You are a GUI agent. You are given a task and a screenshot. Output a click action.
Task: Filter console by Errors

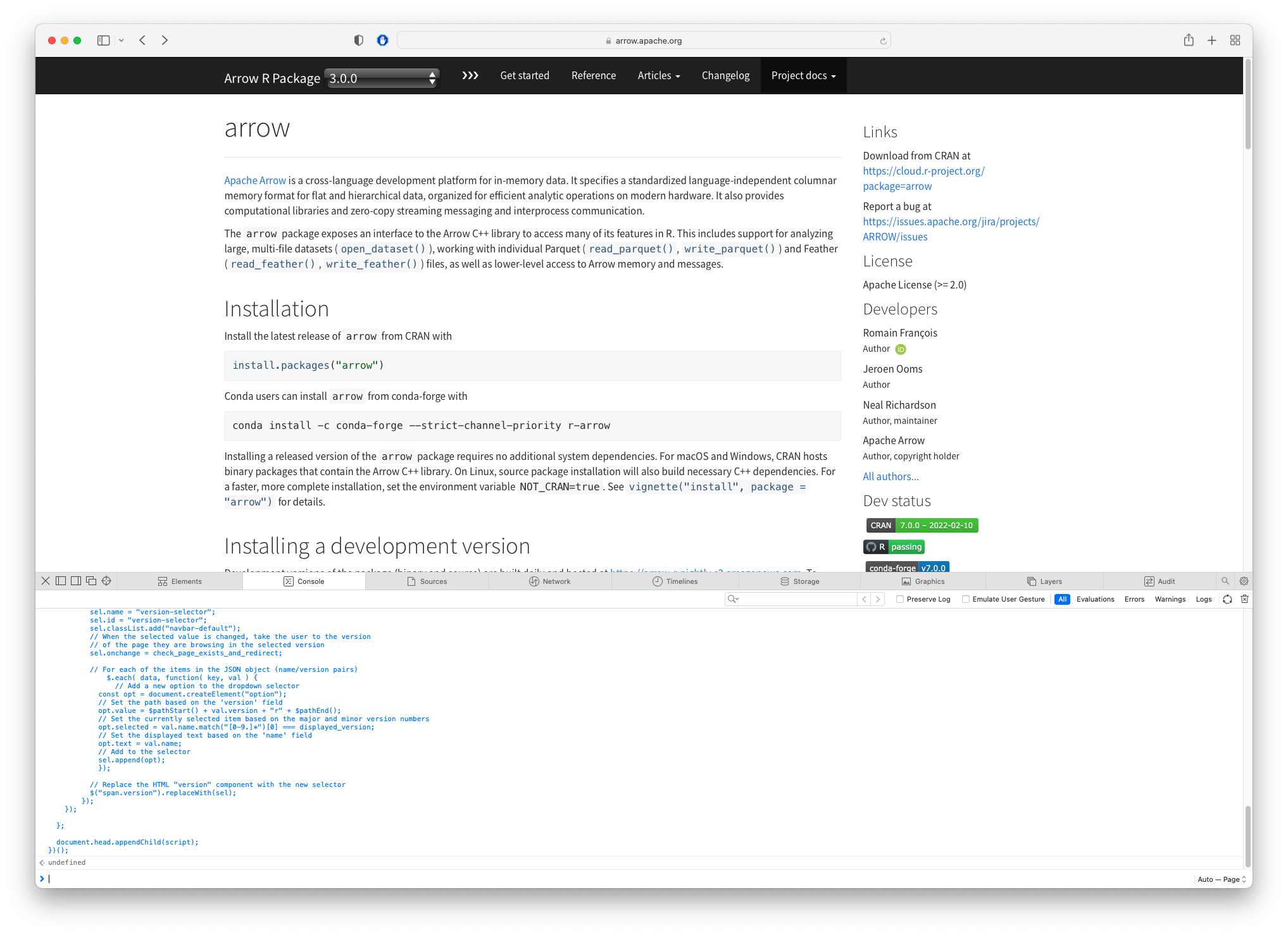pyautogui.click(x=1134, y=599)
